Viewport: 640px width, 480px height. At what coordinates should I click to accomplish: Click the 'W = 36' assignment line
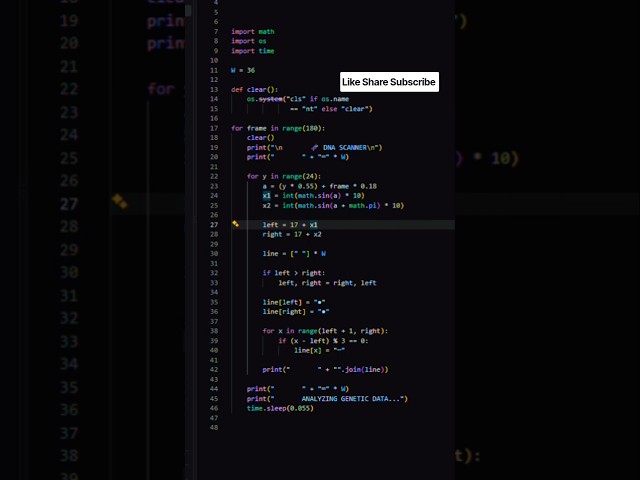[x=243, y=70]
